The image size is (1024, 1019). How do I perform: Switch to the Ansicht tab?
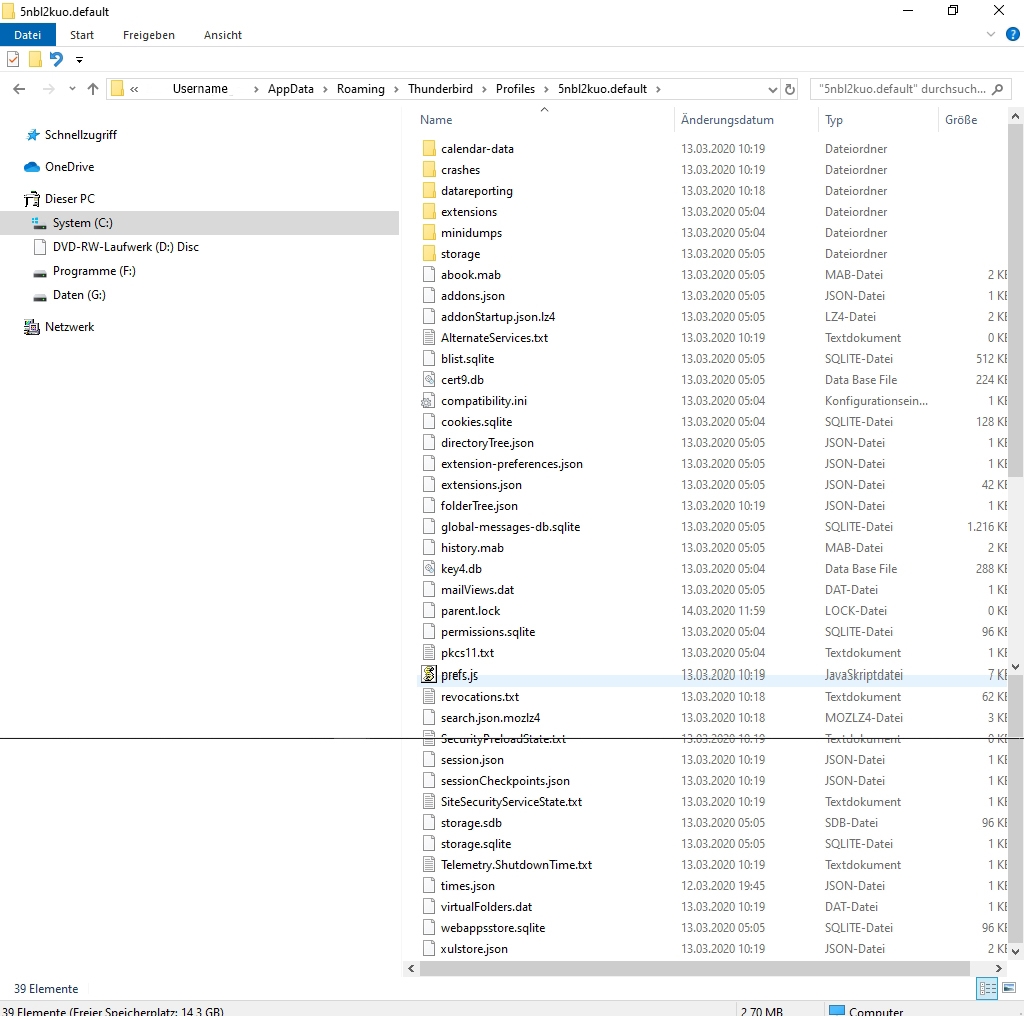click(222, 35)
